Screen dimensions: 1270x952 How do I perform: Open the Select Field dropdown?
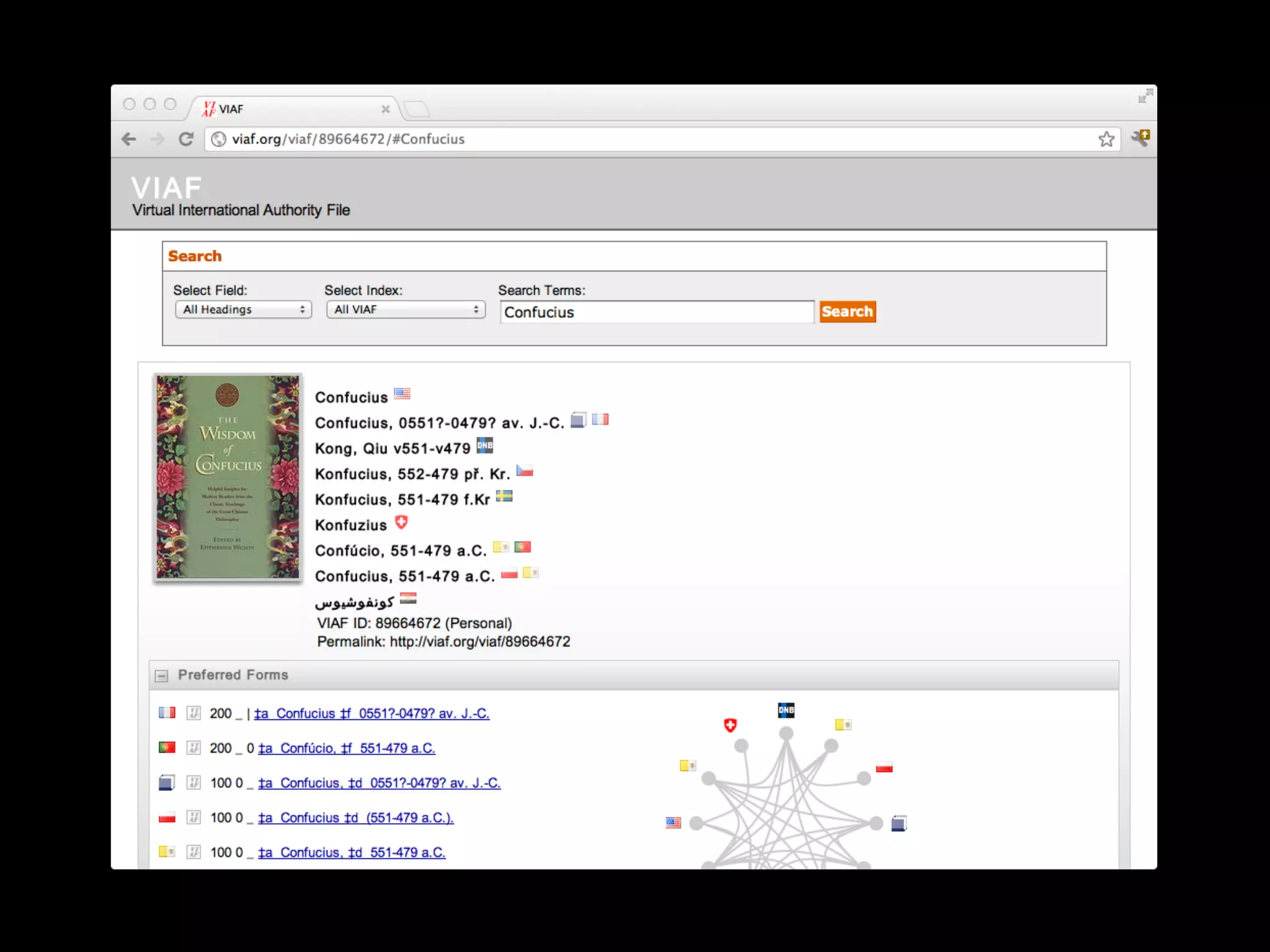[x=243, y=309]
